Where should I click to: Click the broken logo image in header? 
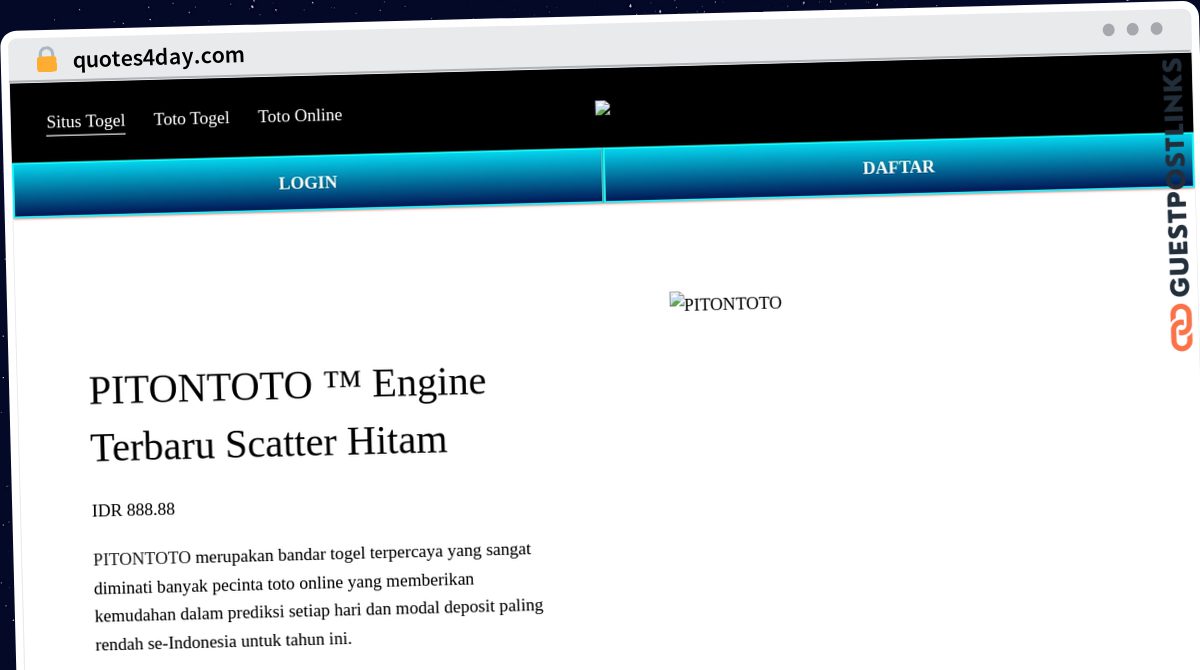point(603,108)
